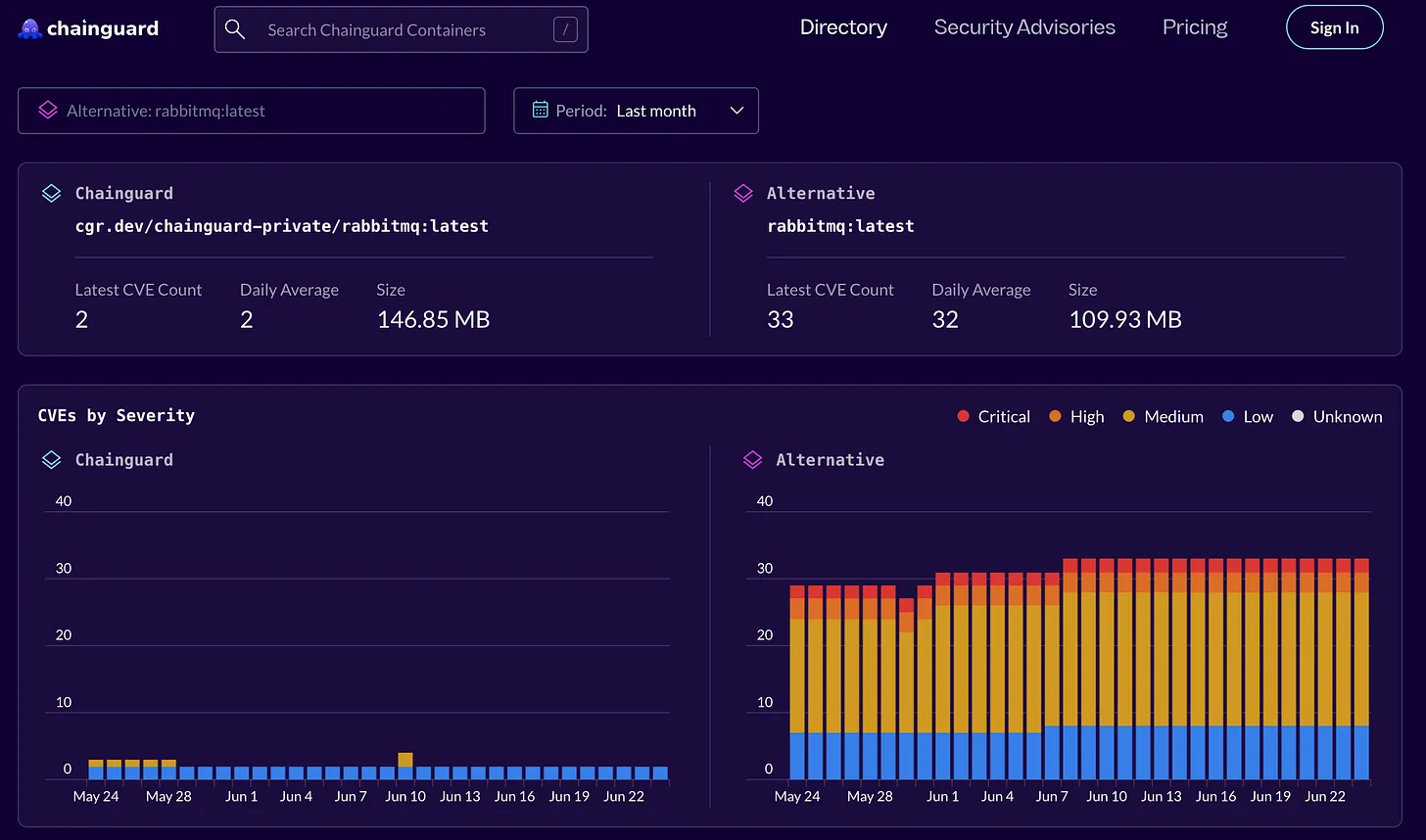
Task: Open the Directory nav item
Action: 843,27
